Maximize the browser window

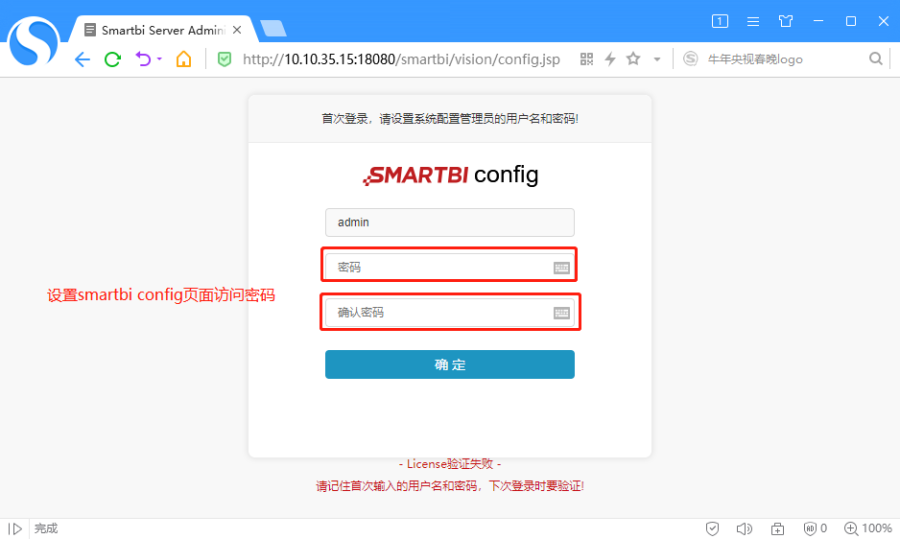[x=851, y=21]
